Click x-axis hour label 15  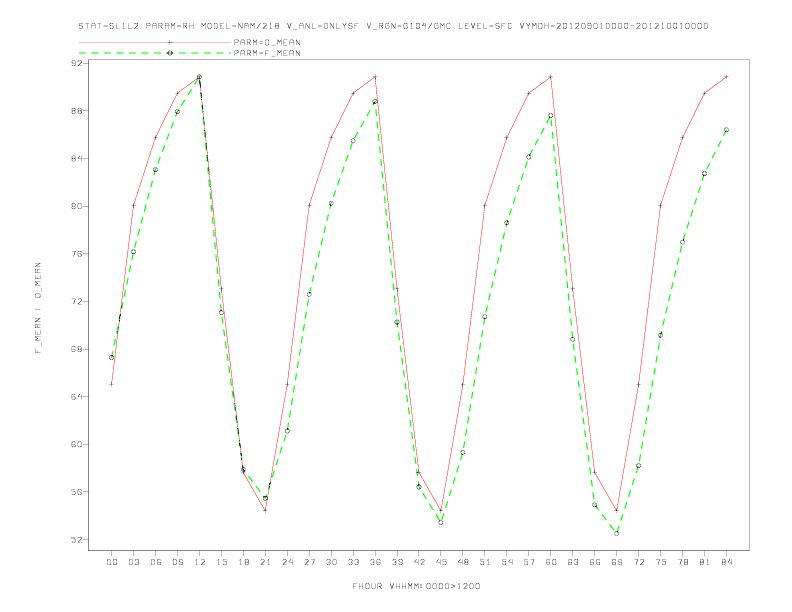pos(221,562)
